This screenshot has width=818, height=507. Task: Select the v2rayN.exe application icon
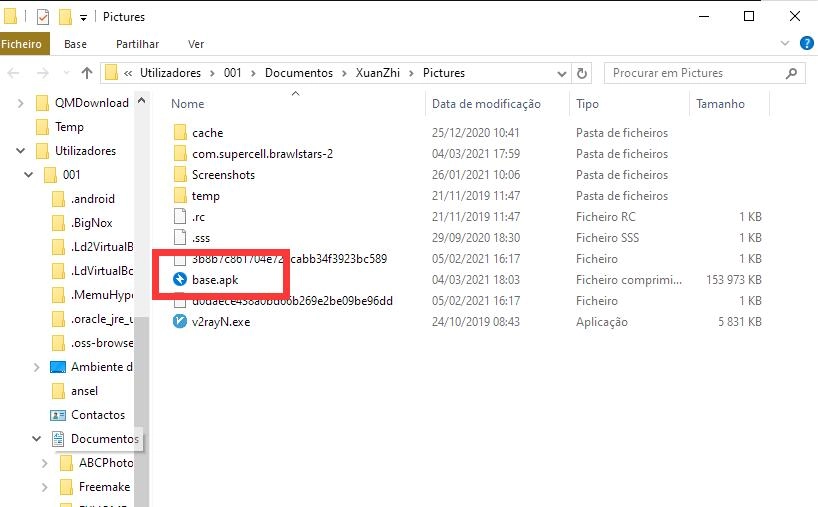pos(180,322)
